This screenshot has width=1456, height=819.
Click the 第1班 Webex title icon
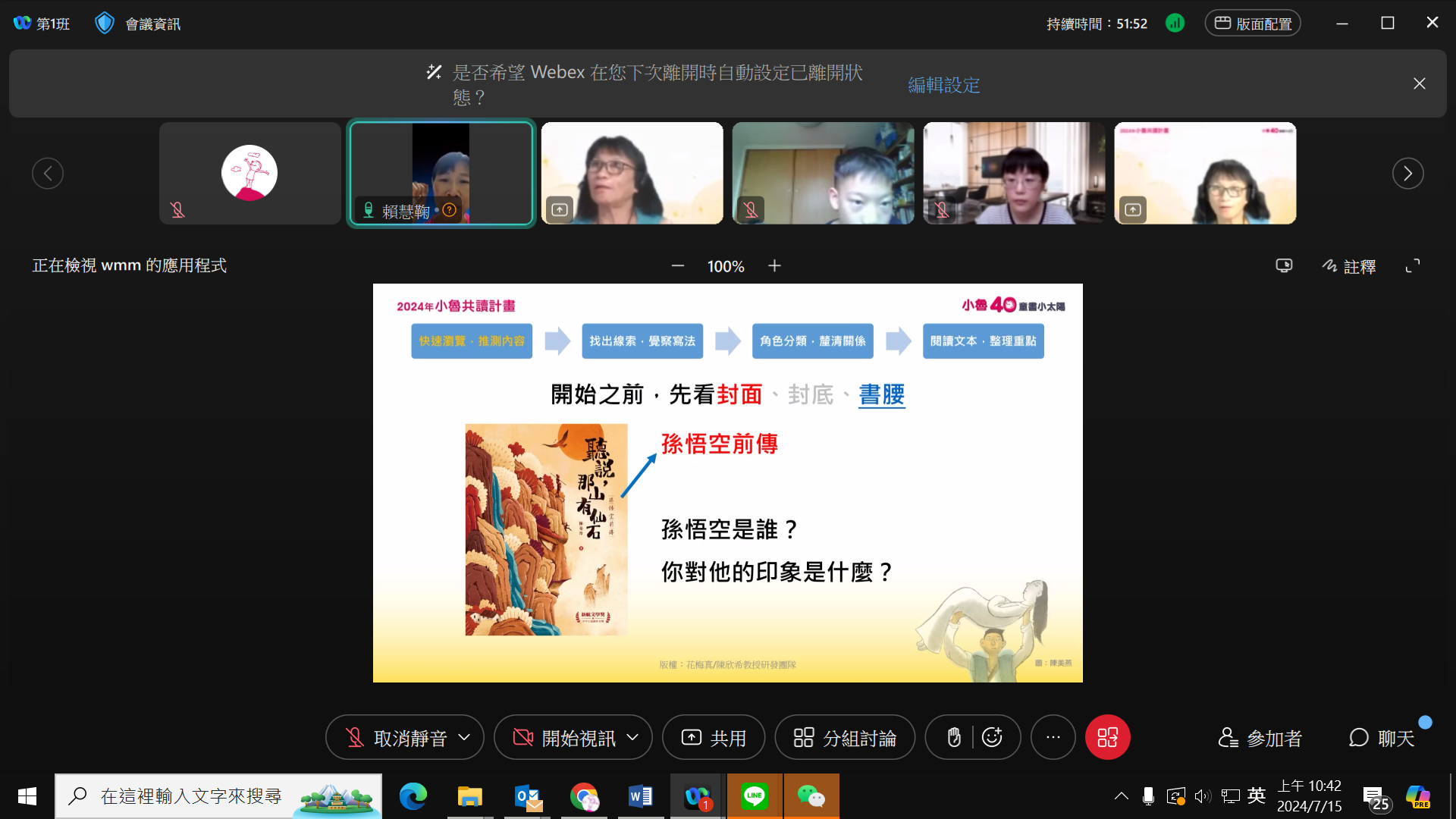tap(22, 24)
